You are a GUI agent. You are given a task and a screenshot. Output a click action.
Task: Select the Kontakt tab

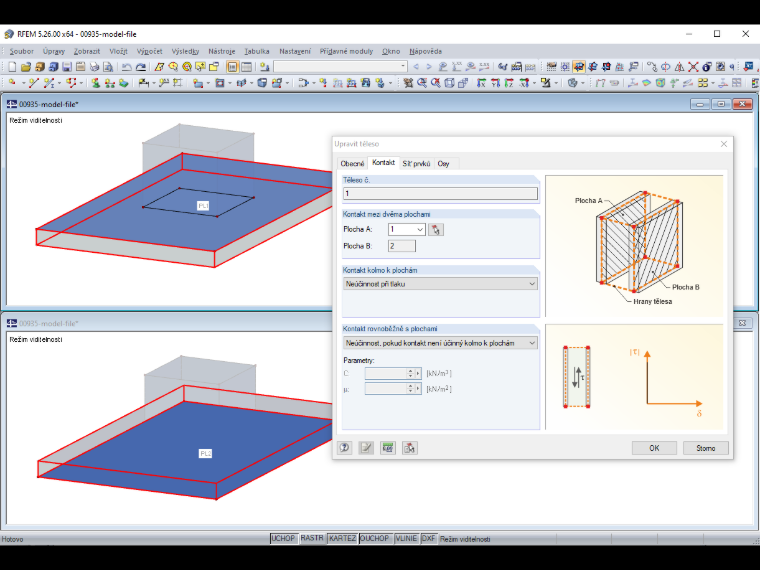tap(383, 162)
